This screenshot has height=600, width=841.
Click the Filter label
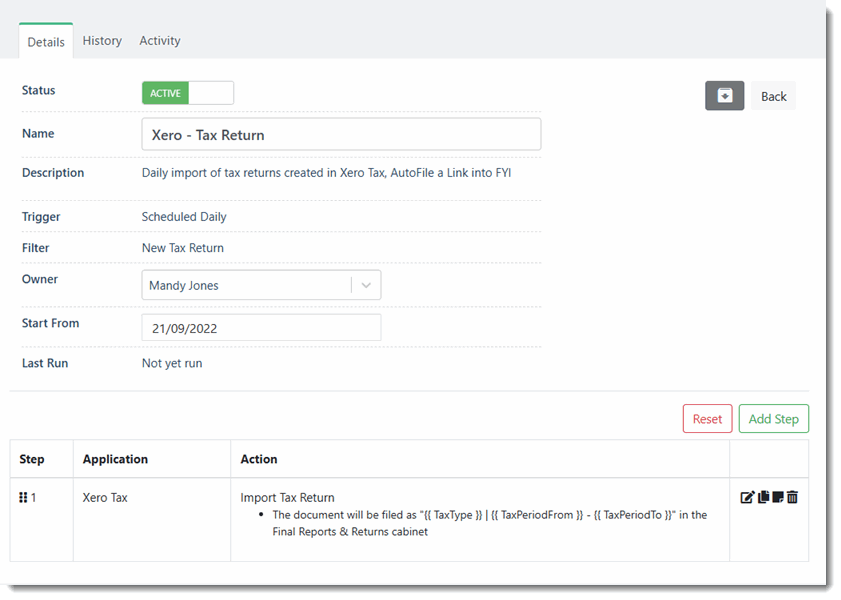[x=35, y=248]
